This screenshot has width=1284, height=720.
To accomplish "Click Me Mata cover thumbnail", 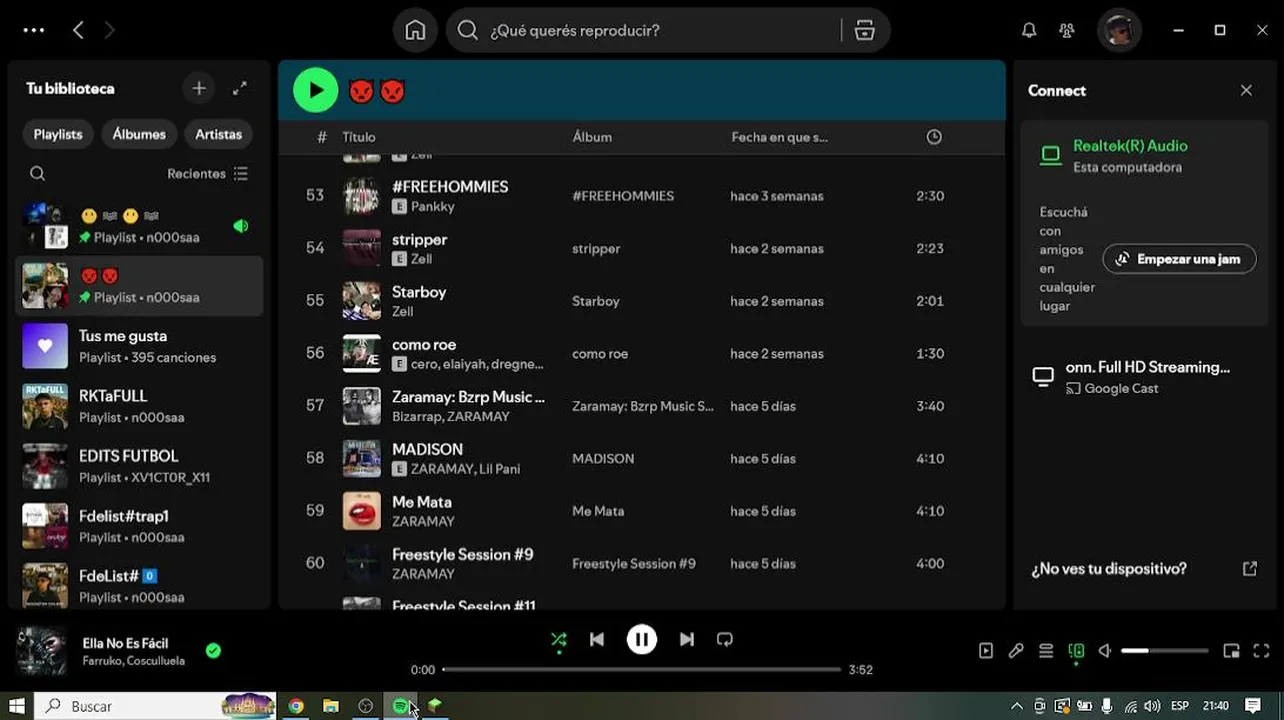I will pyautogui.click(x=362, y=511).
